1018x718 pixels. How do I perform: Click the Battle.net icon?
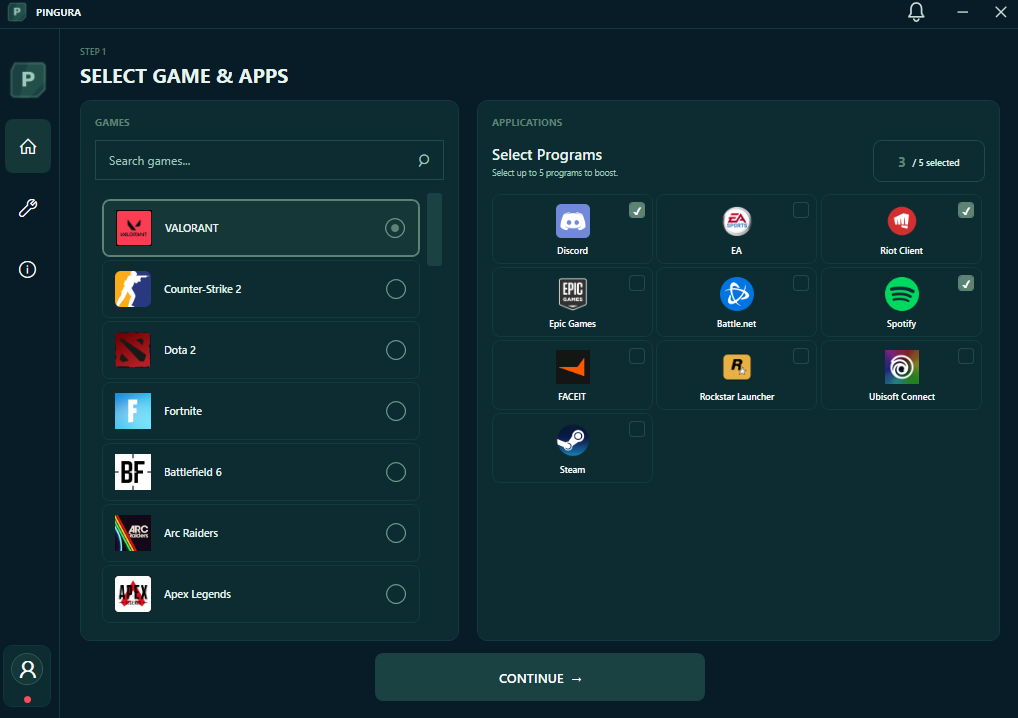[x=737, y=294]
